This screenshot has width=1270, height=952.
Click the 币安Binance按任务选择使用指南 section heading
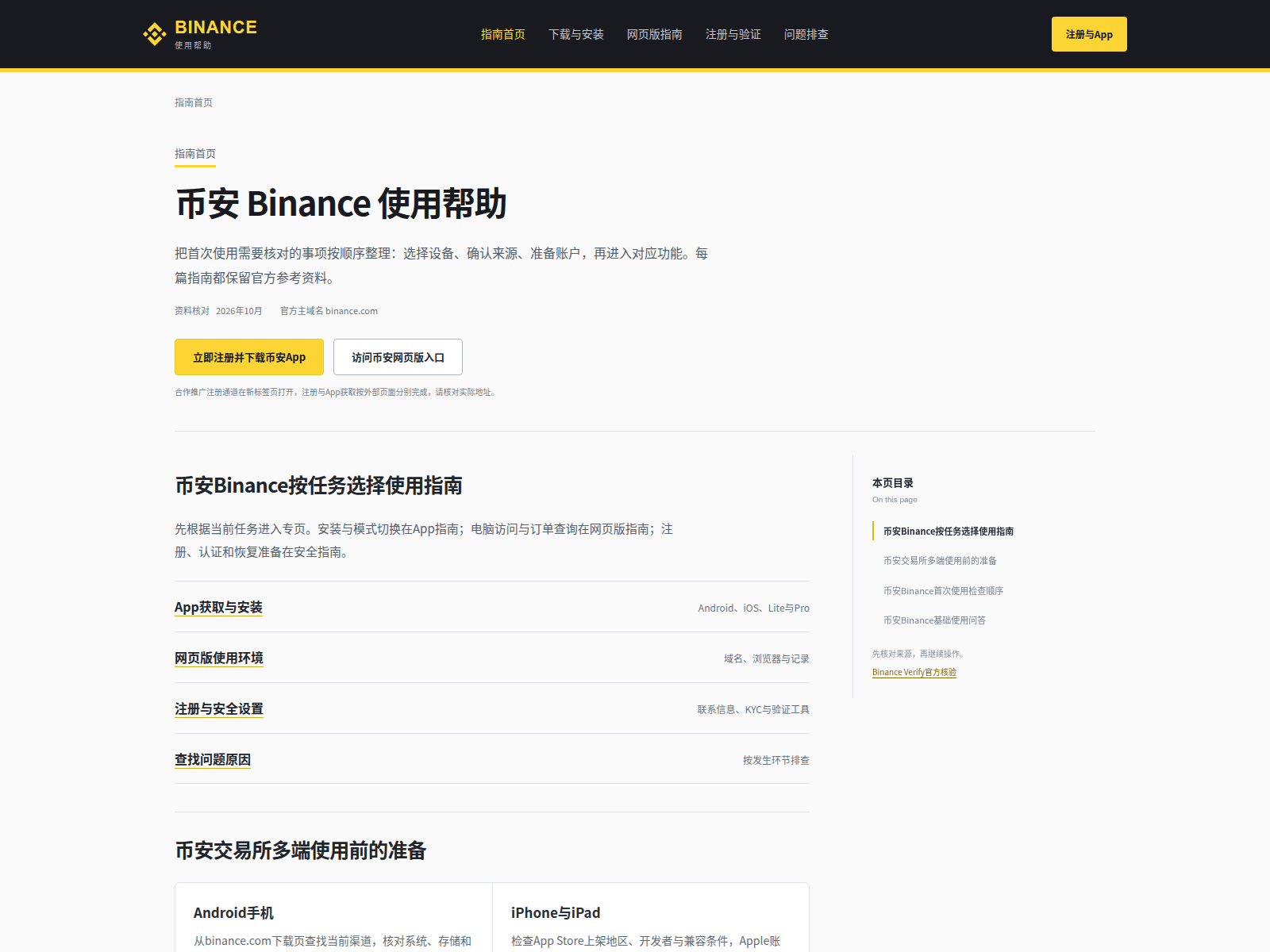[x=318, y=486]
